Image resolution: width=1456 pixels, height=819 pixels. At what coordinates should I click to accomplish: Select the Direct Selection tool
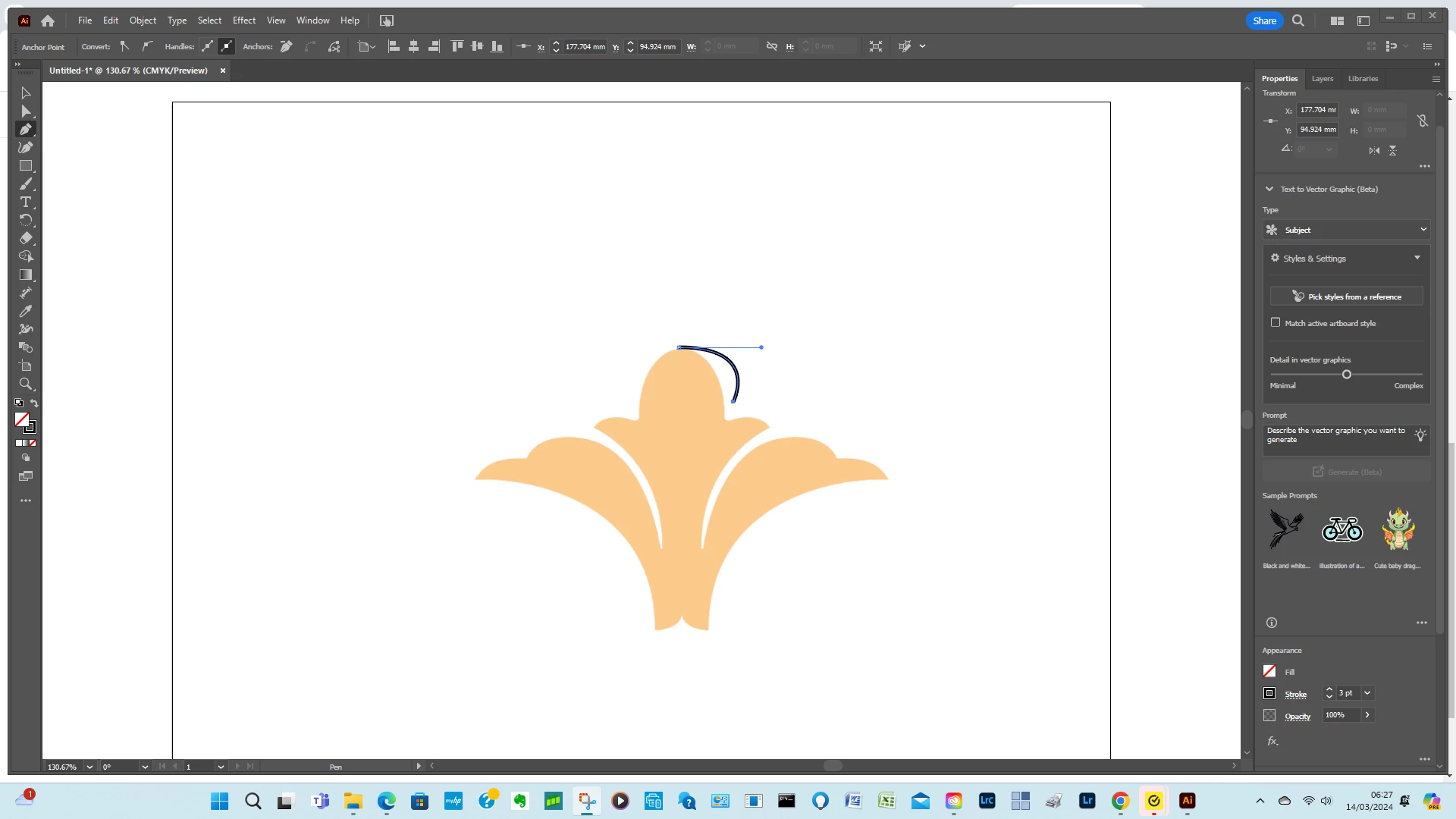pos(26,111)
